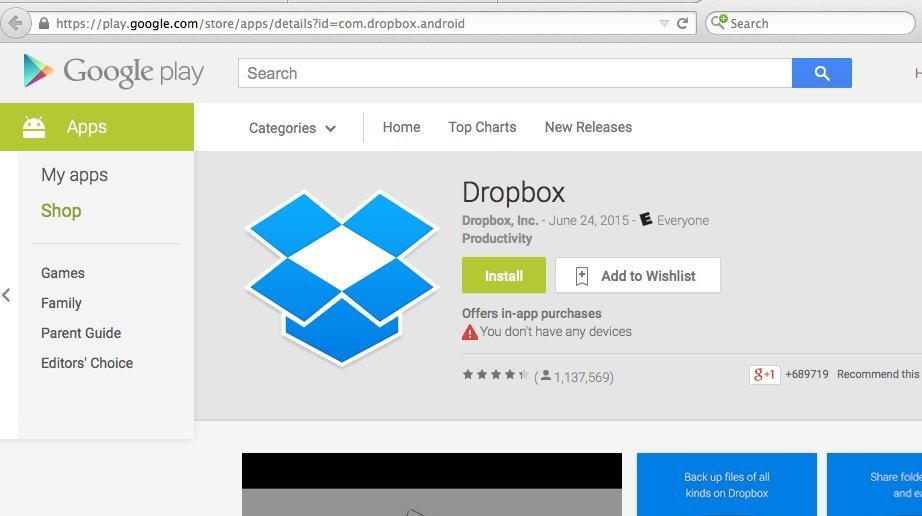
Task: Open Top Charts
Action: [482, 127]
